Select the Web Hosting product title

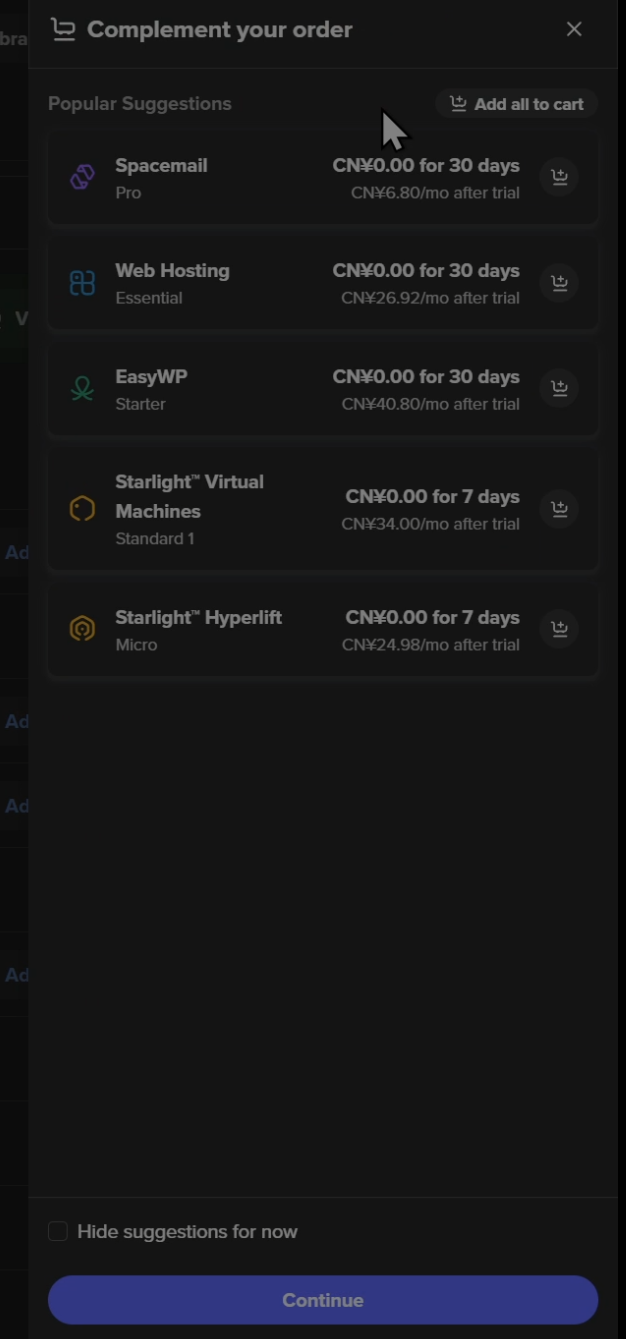(x=172, y=271)
